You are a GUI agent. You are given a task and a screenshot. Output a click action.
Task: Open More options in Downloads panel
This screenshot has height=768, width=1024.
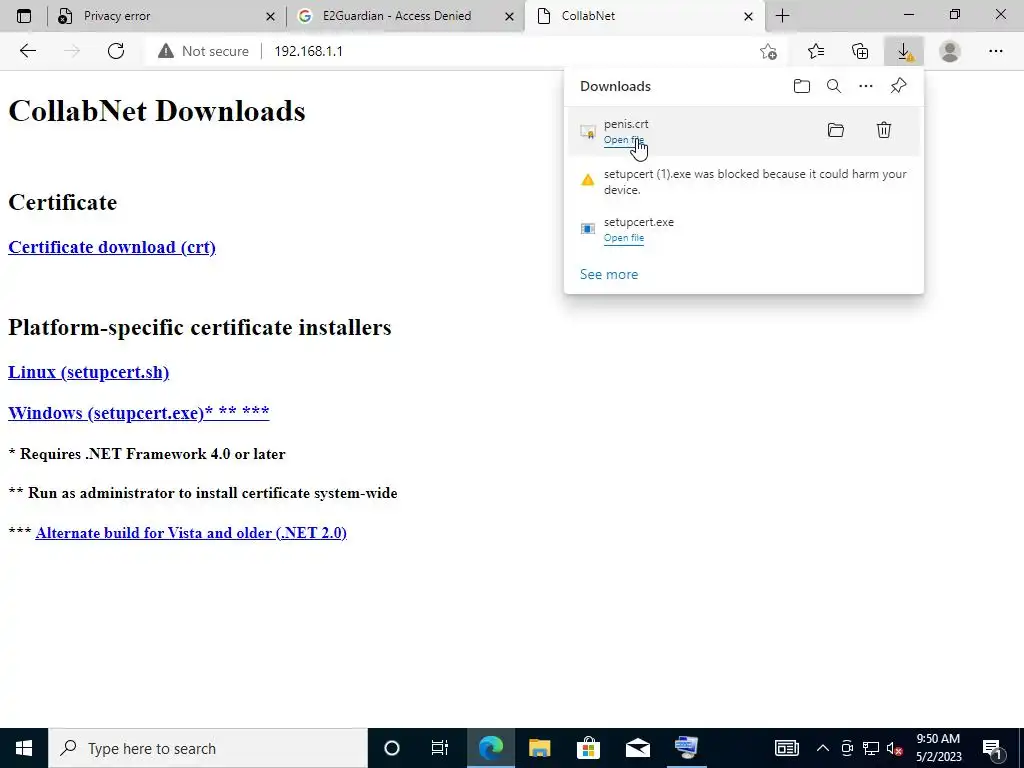866,86
